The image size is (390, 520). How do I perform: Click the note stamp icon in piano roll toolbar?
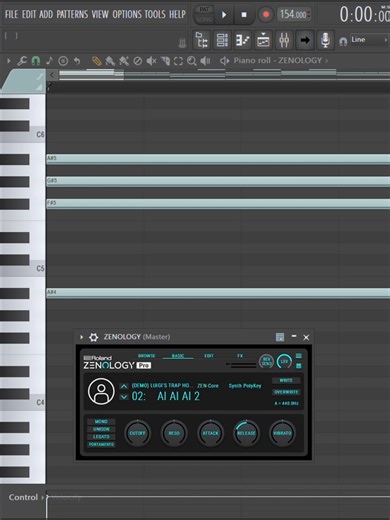click(49, 61)
